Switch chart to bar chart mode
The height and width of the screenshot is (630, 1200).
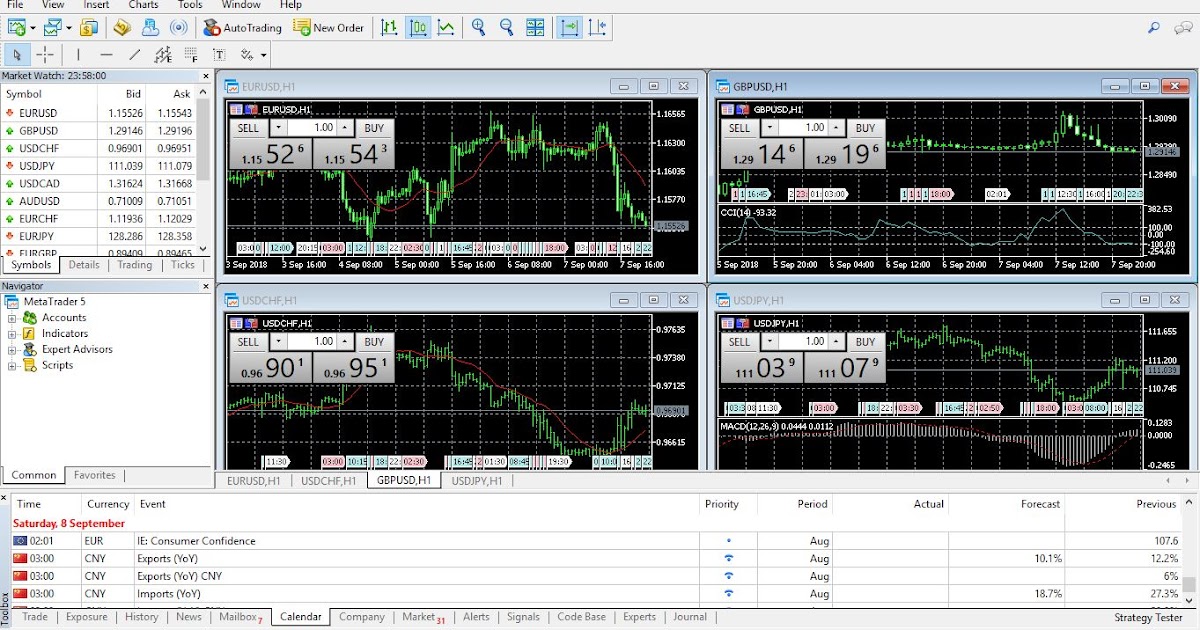click(389, 28)
